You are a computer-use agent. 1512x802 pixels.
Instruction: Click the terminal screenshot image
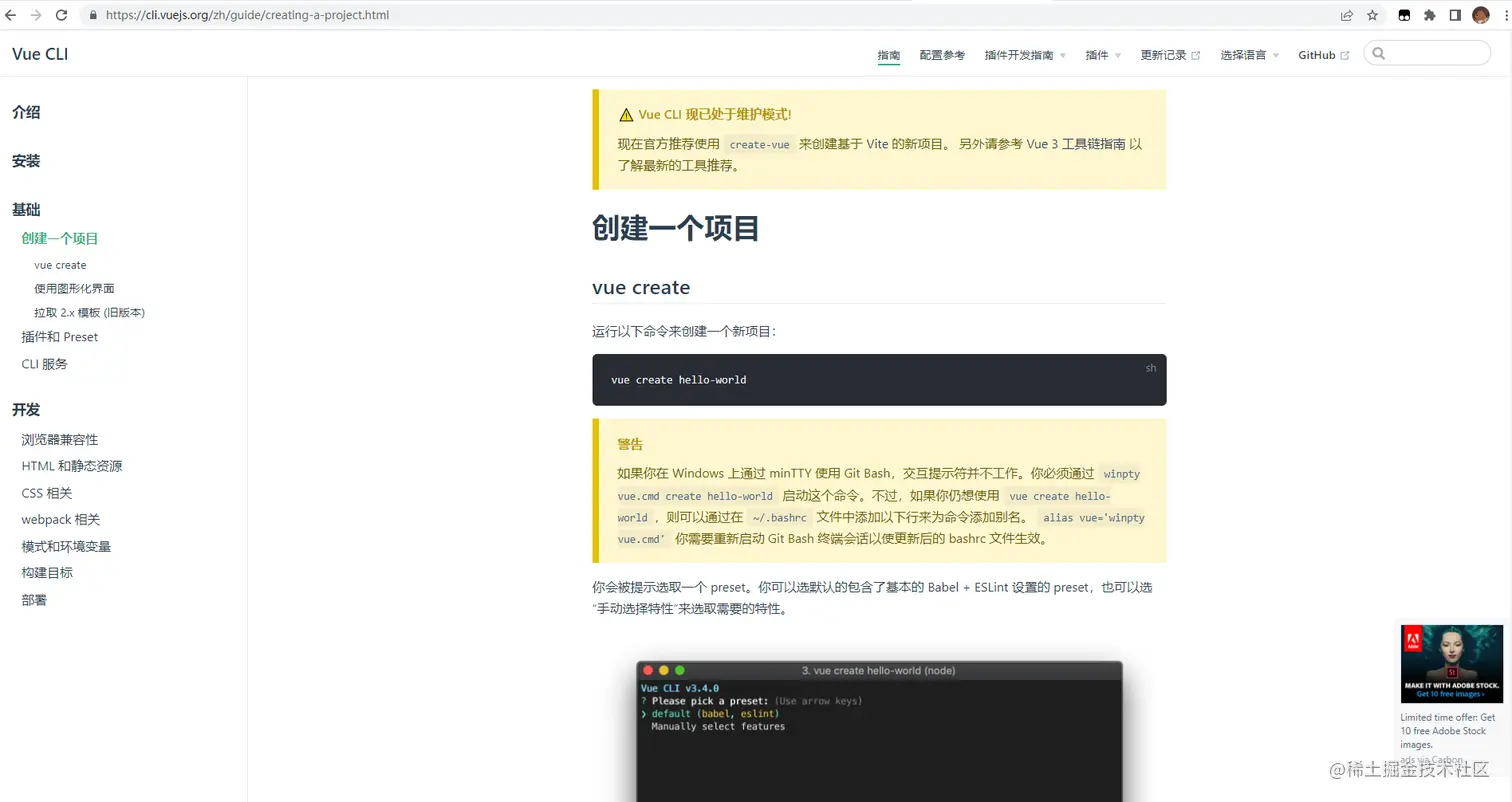(879, 731)
